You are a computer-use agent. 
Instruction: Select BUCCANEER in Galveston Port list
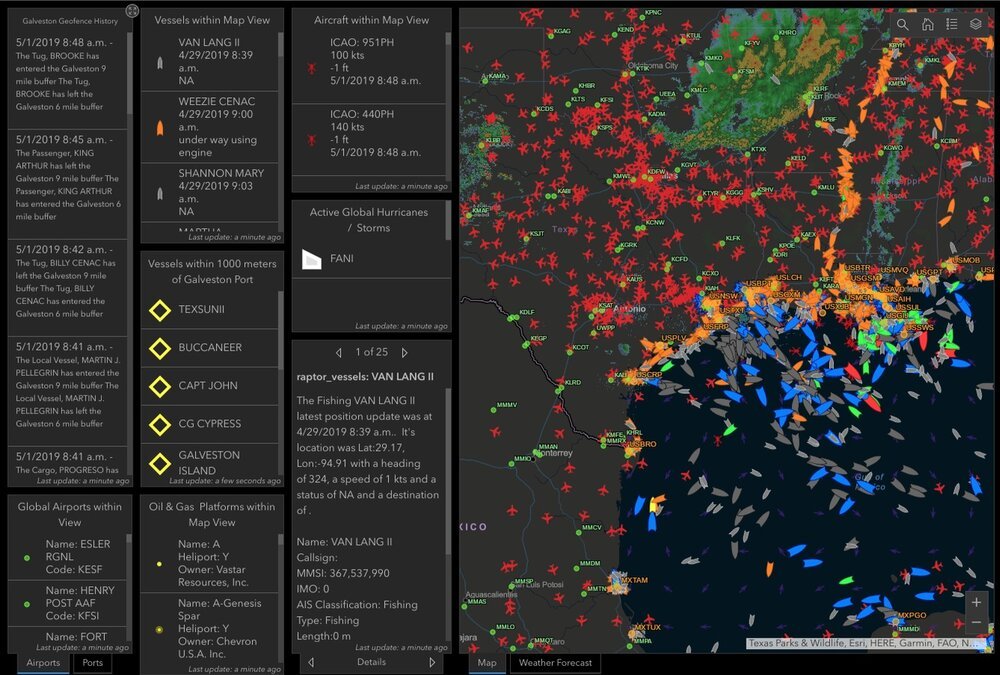(x=210, y=348)
